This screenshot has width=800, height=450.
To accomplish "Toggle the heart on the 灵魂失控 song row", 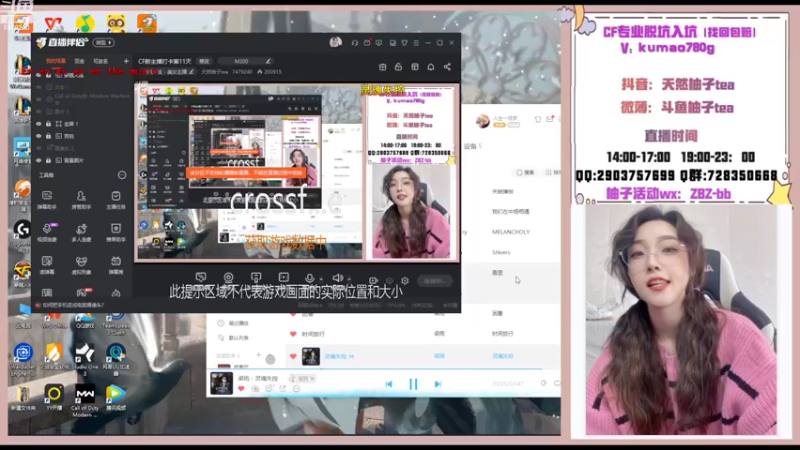I will [293, 356].
